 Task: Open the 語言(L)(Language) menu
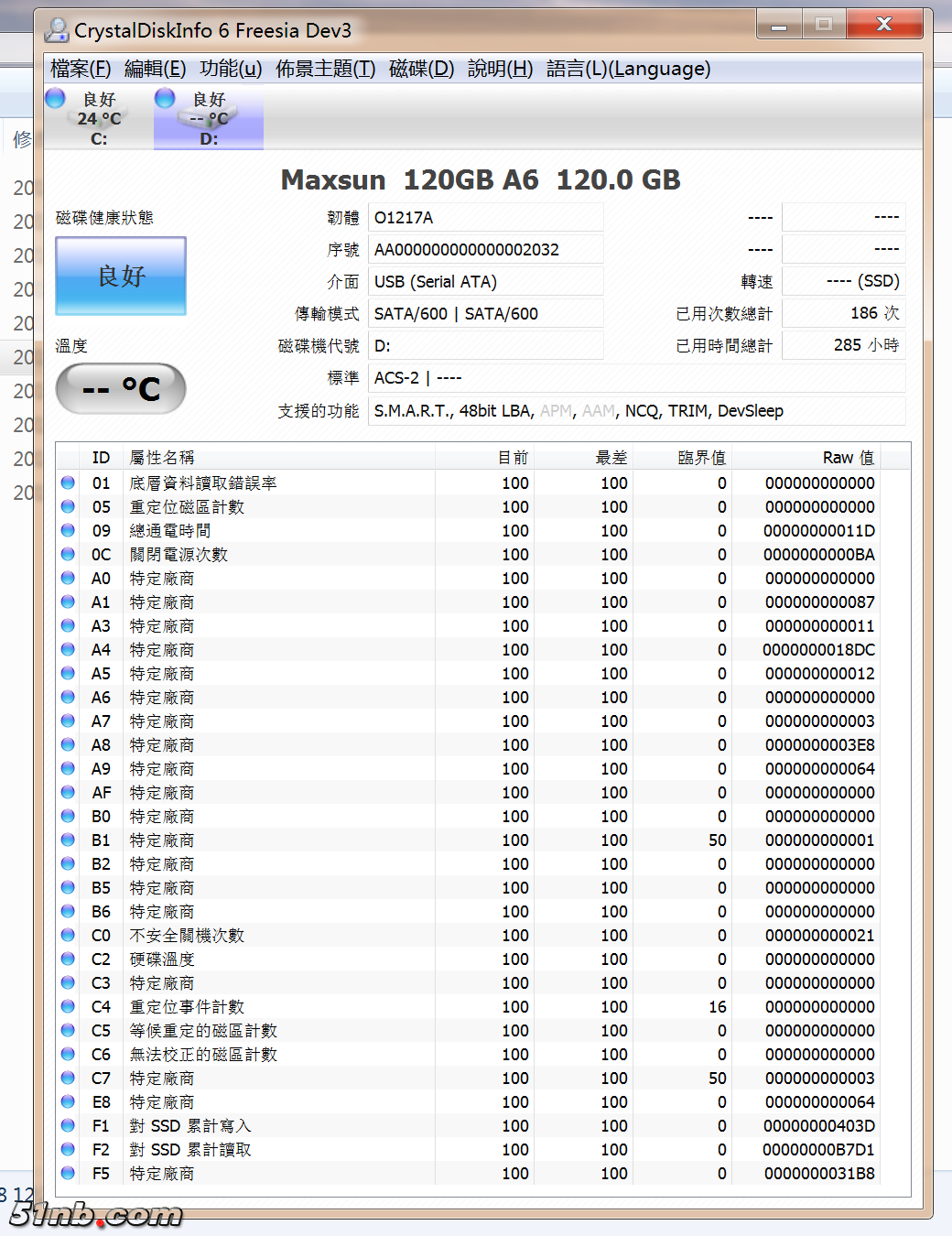tap(628, 69)
